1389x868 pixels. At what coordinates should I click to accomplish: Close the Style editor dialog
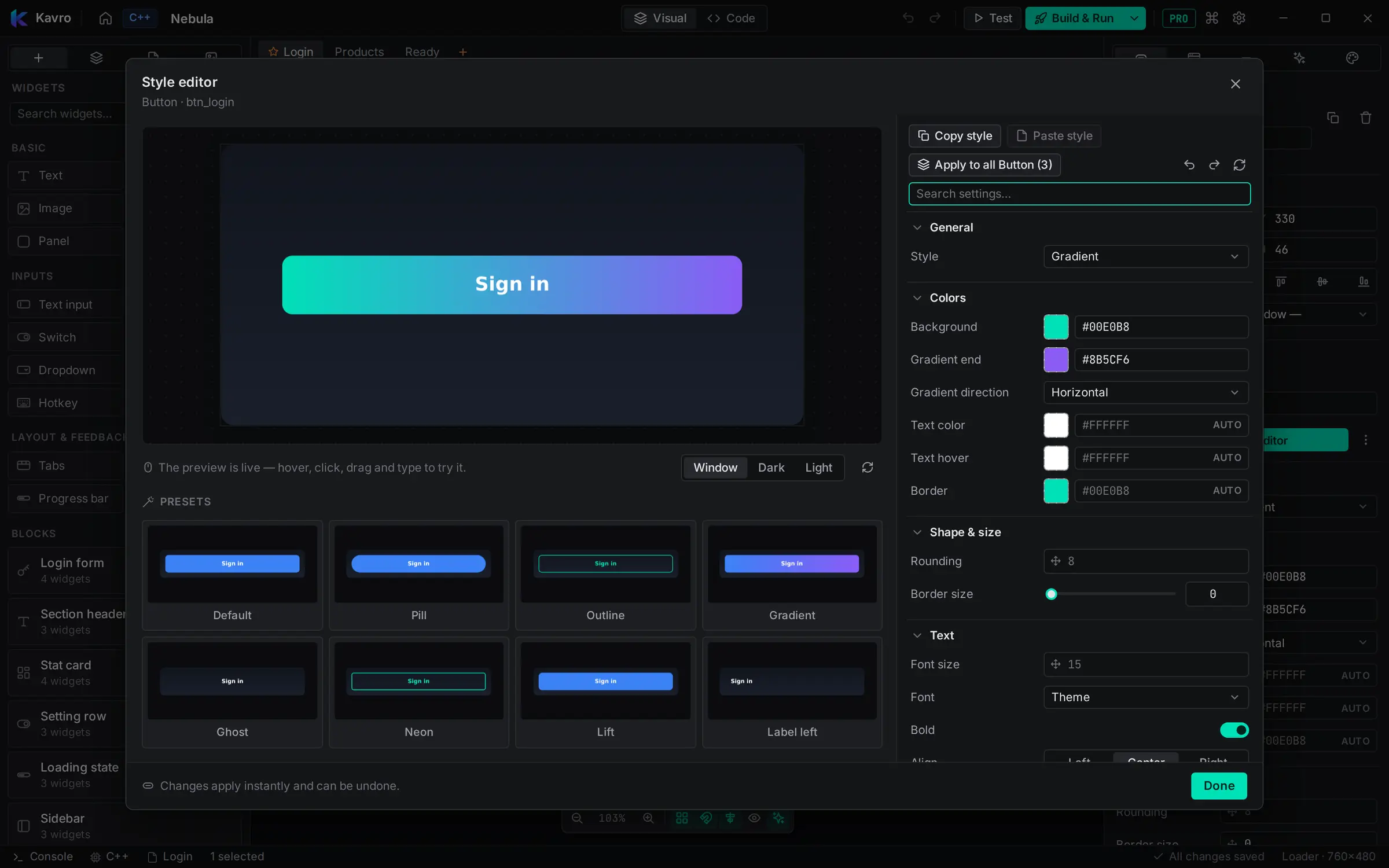1235,84
